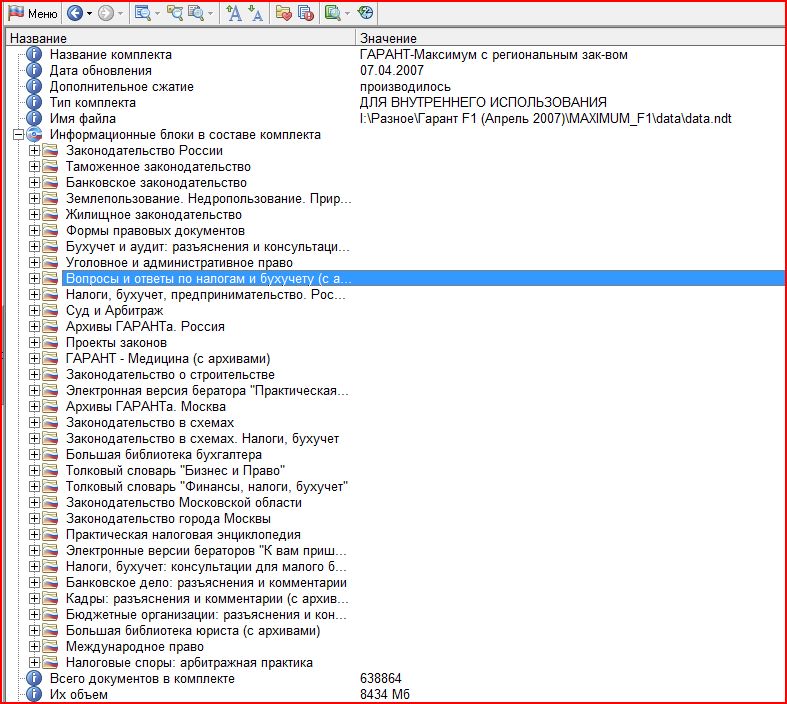The image size is (787, 704).
Task: Click the size value 8434 Мб
Action: [384, 694]
